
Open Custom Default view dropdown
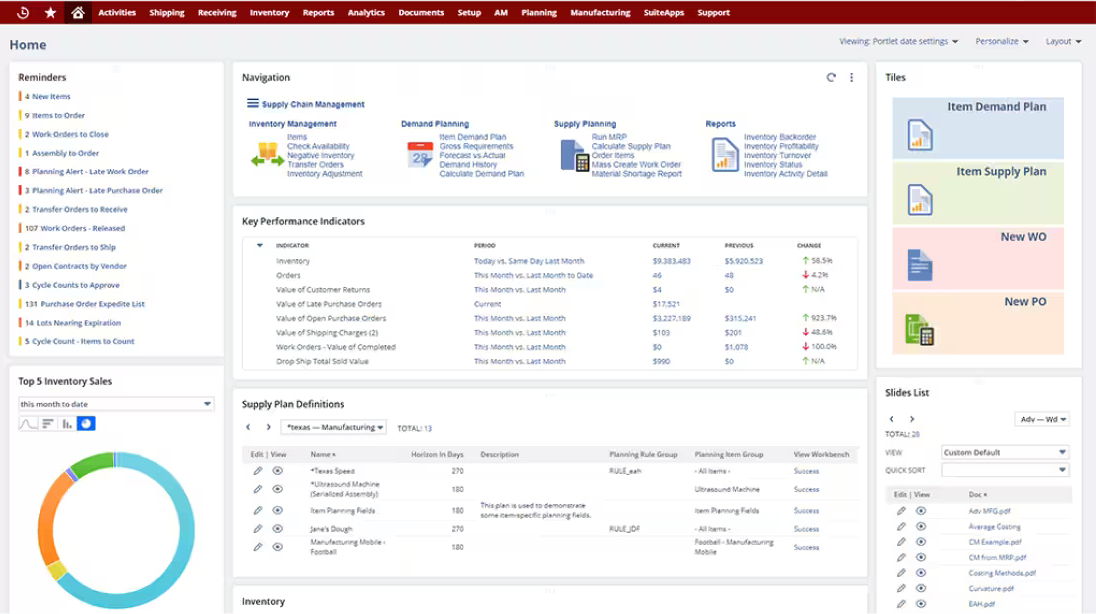pos(1004,452)
